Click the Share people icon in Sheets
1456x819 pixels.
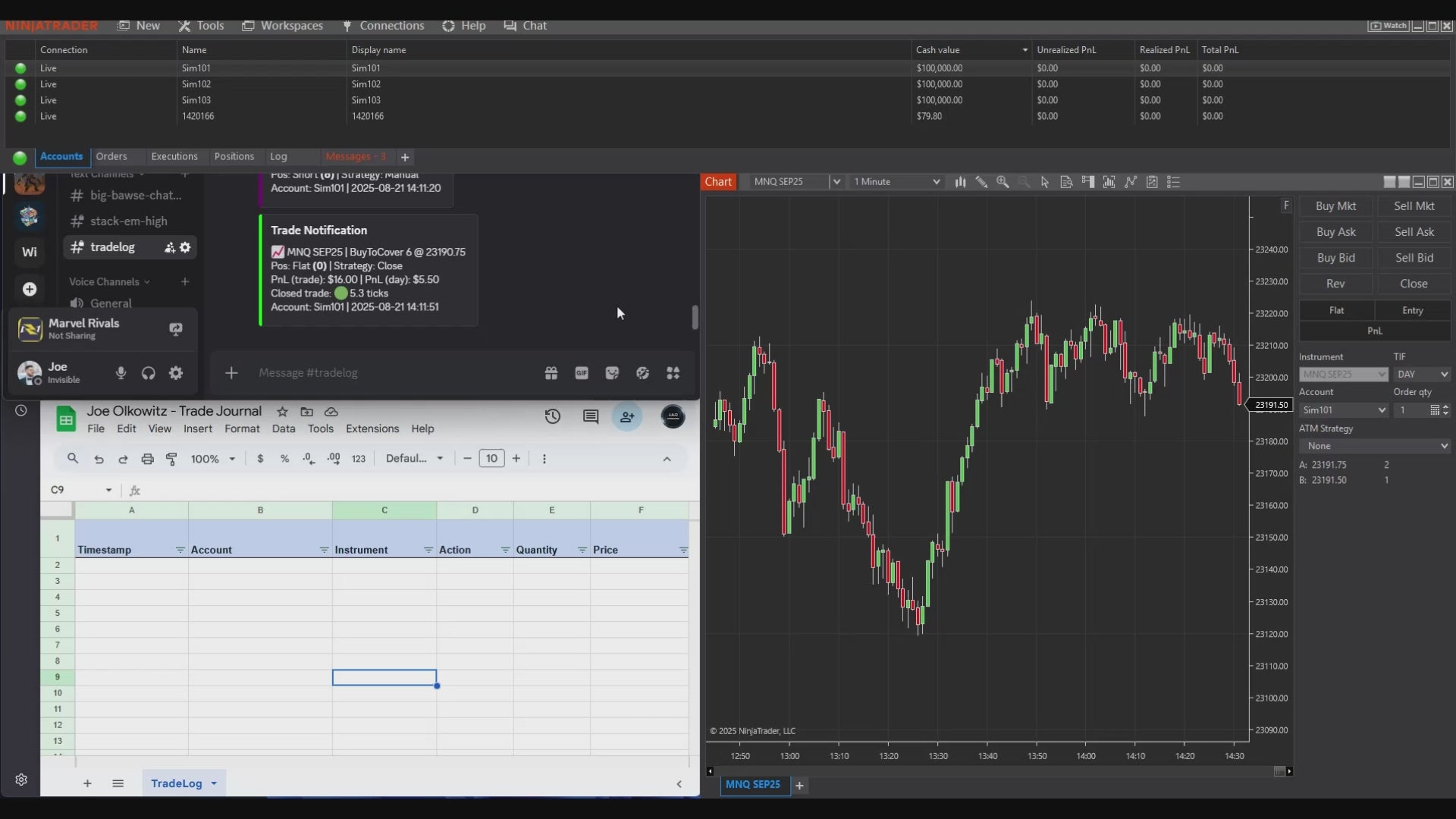tap(627, 416)
